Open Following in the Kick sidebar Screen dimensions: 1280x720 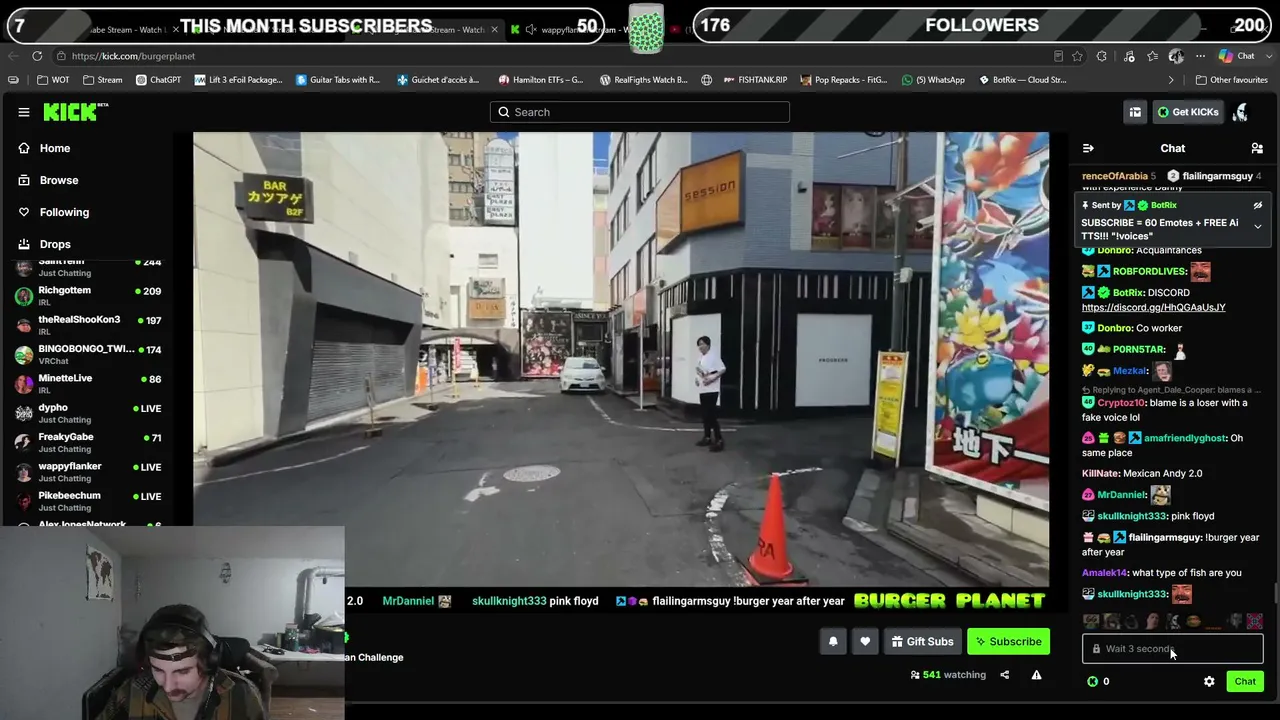tap(64, 212)
